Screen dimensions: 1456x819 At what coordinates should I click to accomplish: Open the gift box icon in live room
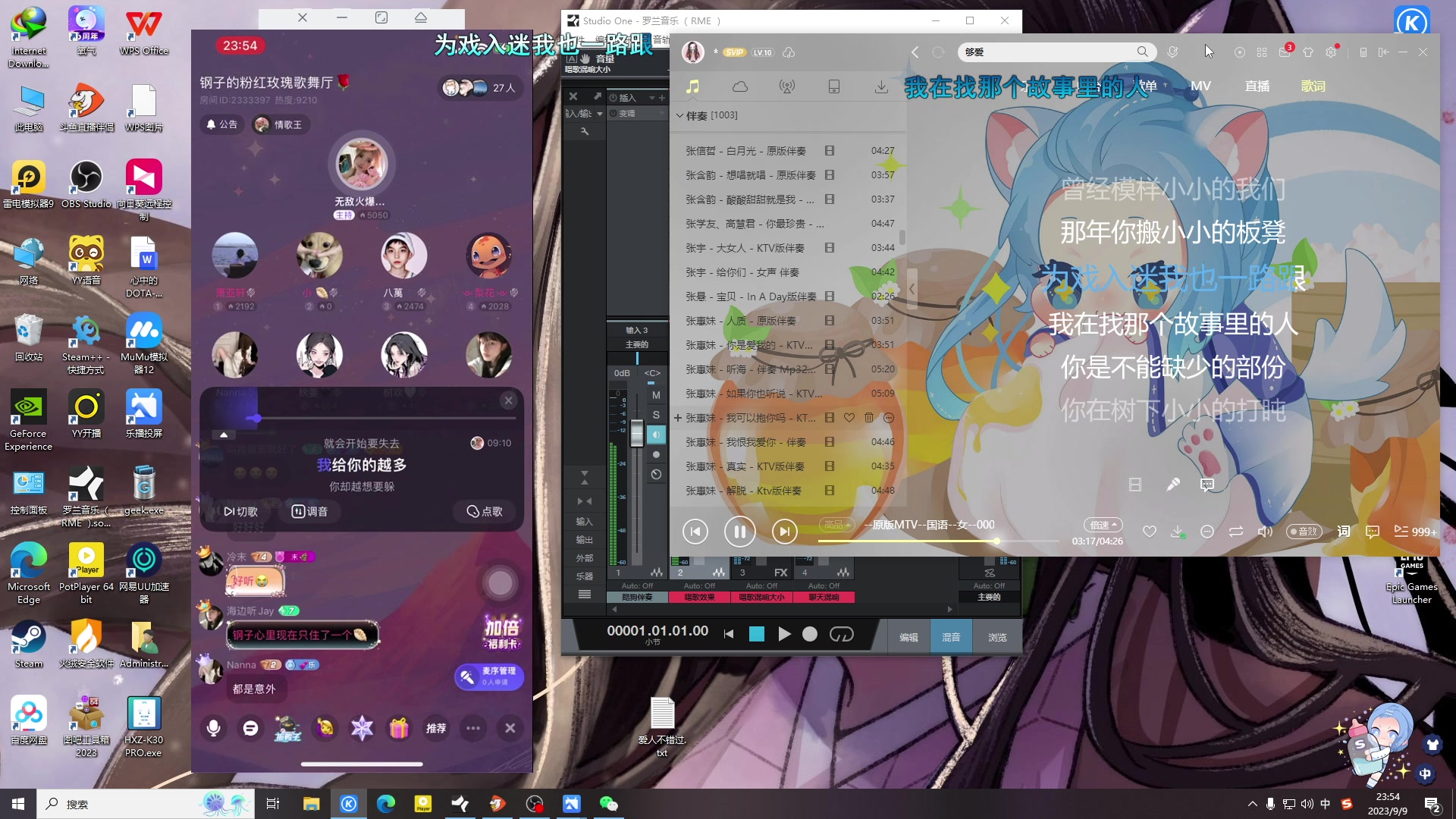click(x=399, y=728)
